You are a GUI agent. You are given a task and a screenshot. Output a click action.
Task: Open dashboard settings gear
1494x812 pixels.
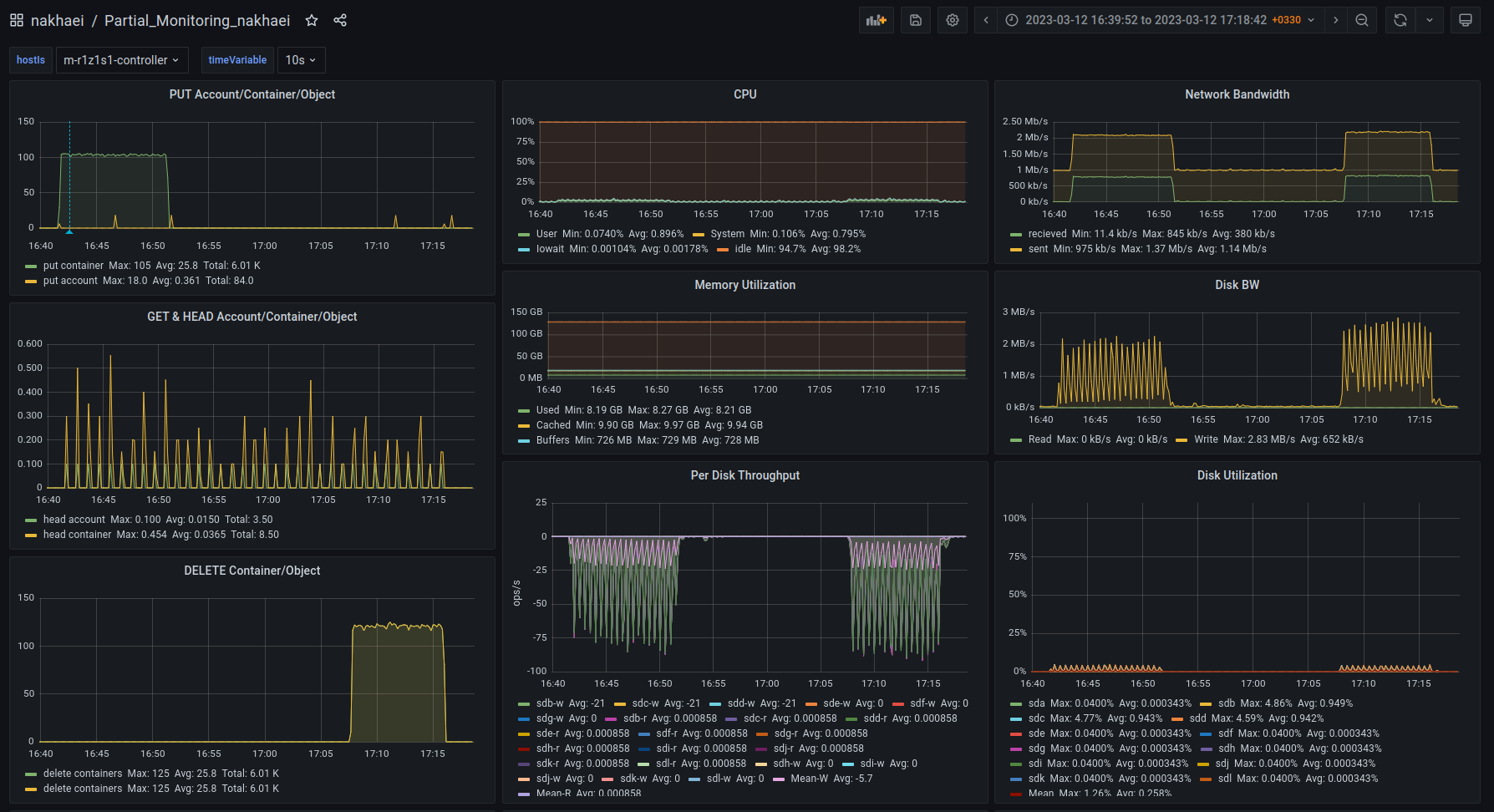coord(953,20)
